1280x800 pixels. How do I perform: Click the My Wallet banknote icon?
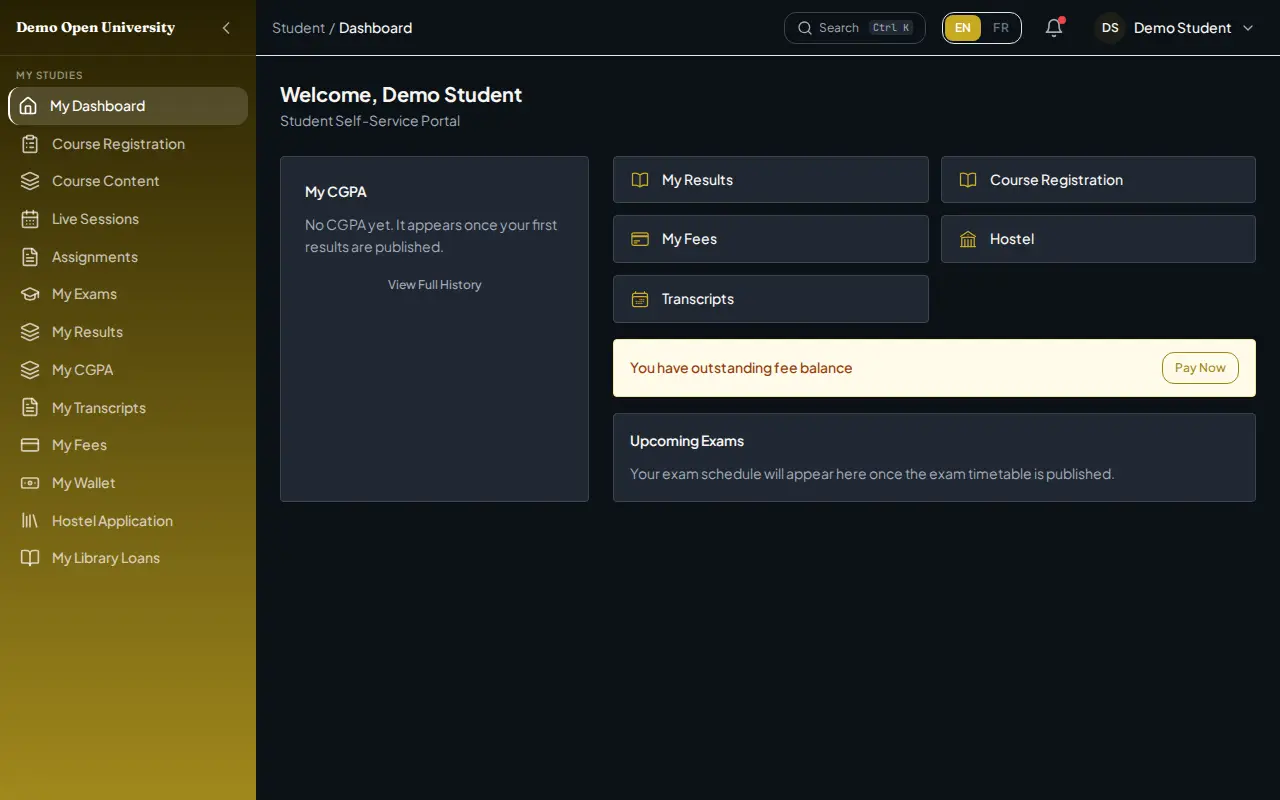click(30, 483)
